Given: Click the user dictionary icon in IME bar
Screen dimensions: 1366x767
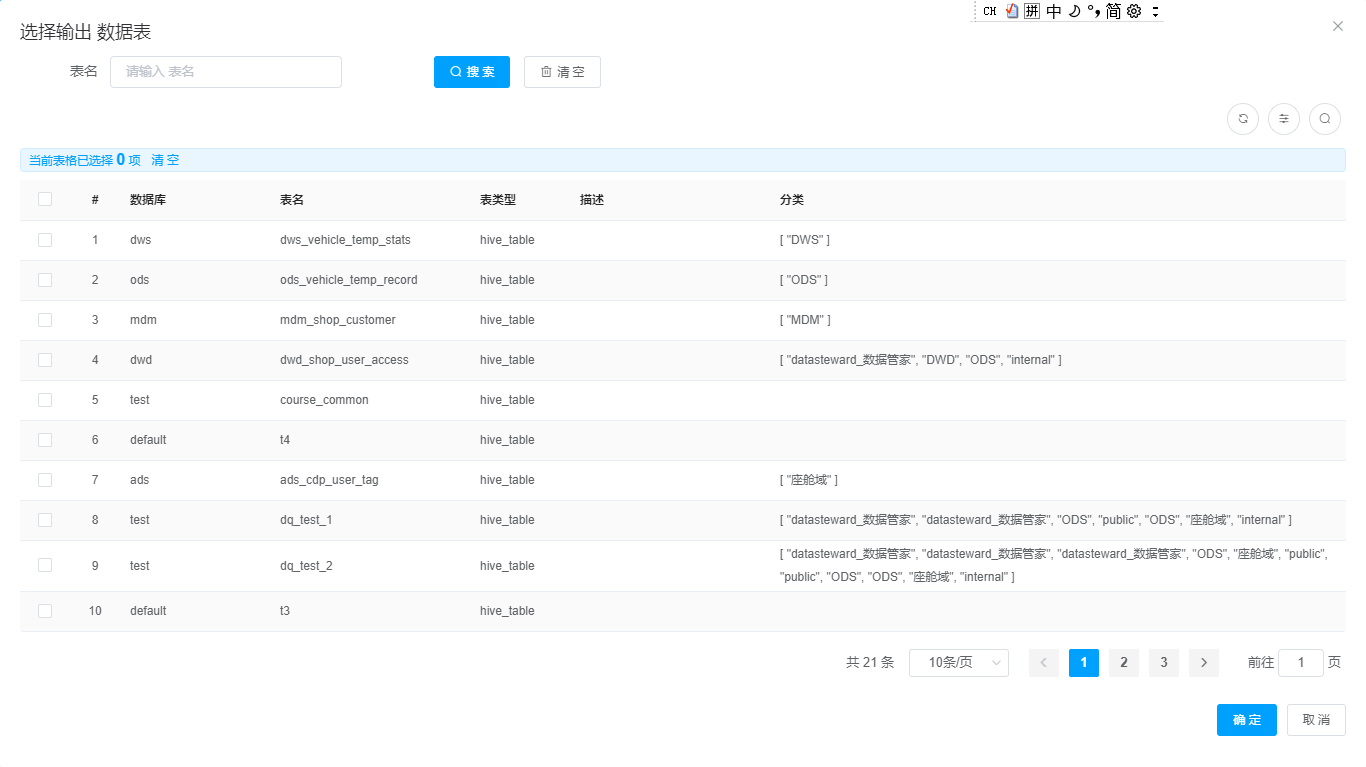Looking at the screenshot, I should click(x=1012, y=11).
